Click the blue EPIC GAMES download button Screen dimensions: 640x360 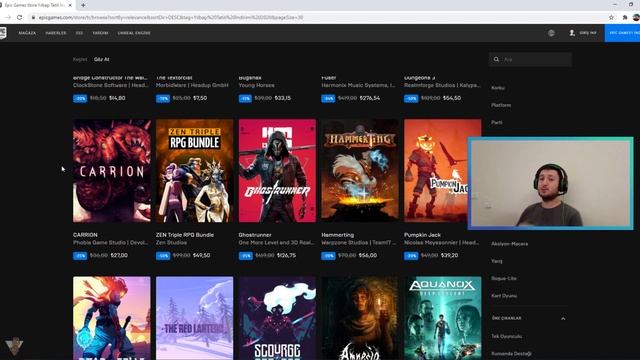click(622, 33)
